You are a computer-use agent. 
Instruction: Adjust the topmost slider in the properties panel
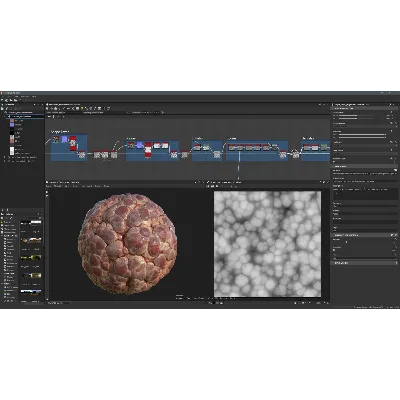[x=356, y=115]
